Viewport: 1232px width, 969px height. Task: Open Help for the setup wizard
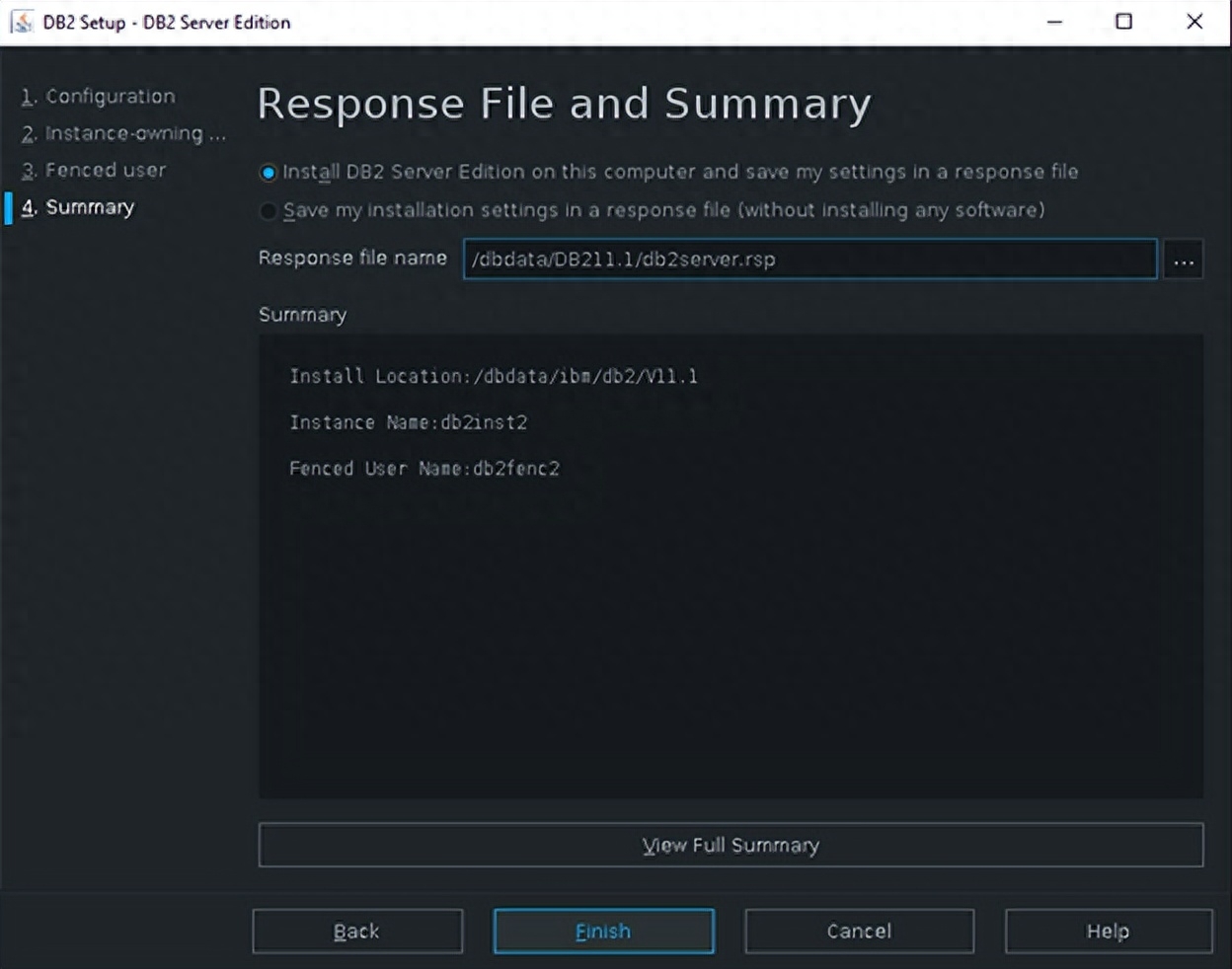1108,932
